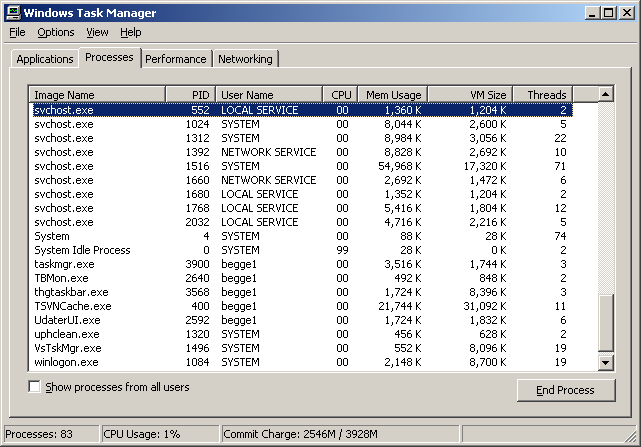Screen dimensions: 641x447
Task: Open the Options menu
Action: pos(56,32)
